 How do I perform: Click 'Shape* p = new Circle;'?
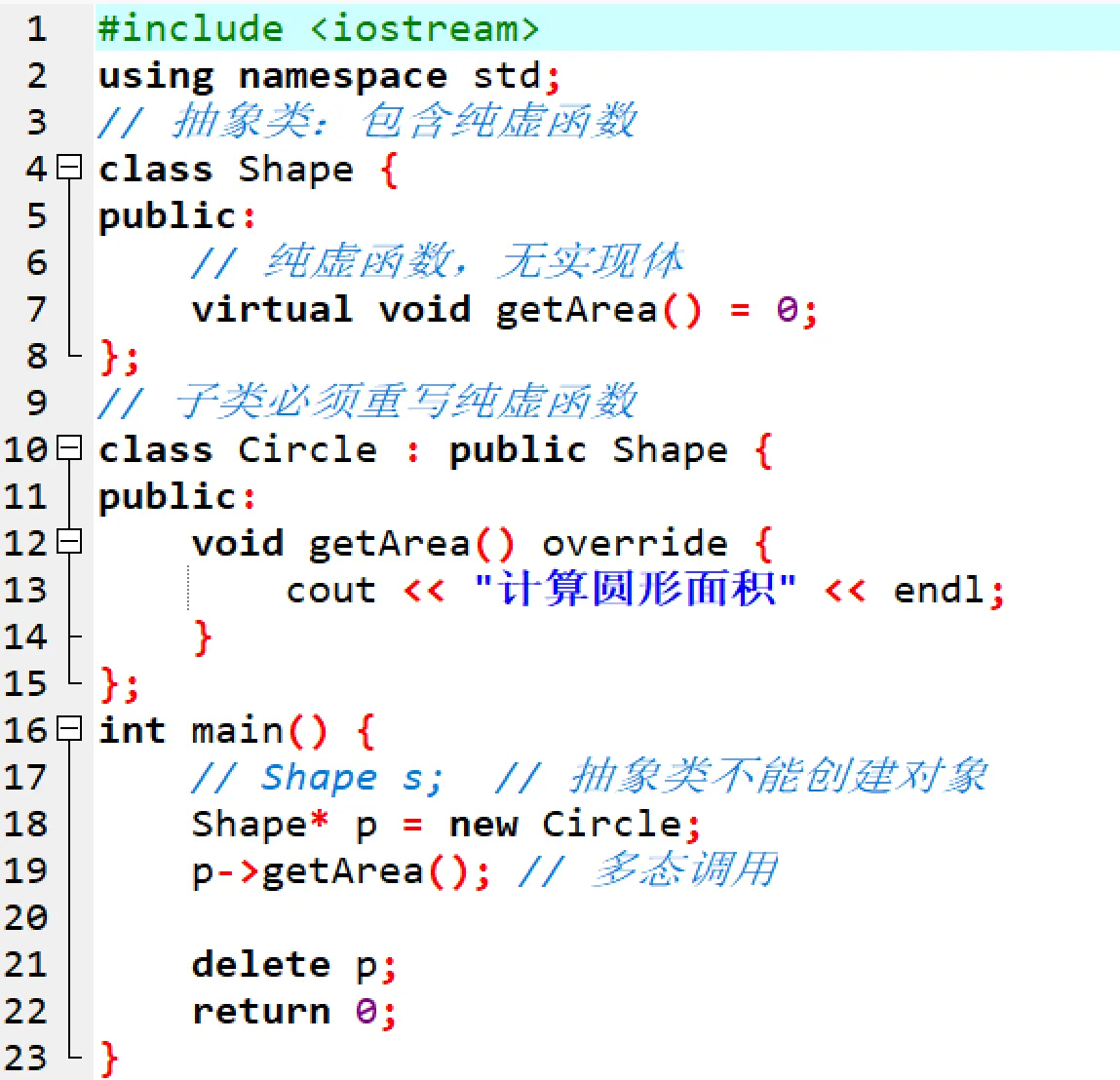(x=446, y=825)
